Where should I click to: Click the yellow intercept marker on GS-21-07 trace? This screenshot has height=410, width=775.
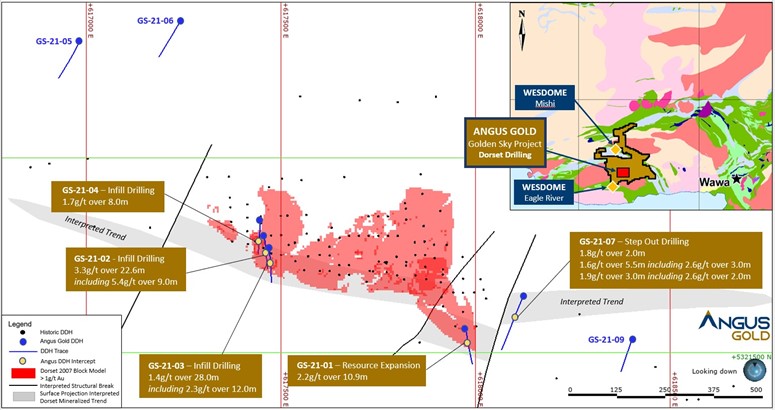[515, 317]
